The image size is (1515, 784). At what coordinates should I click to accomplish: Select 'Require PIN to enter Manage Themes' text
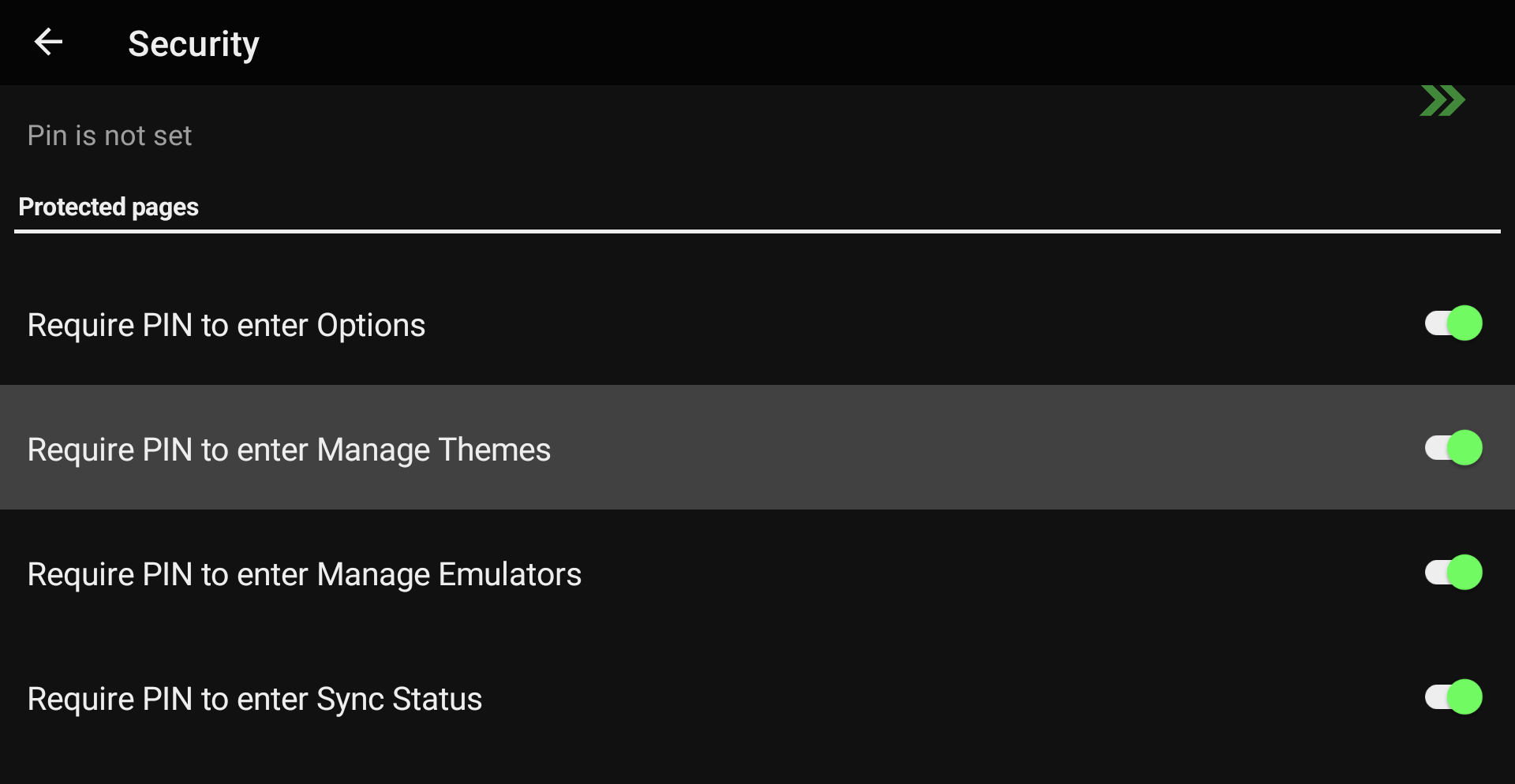289,450
